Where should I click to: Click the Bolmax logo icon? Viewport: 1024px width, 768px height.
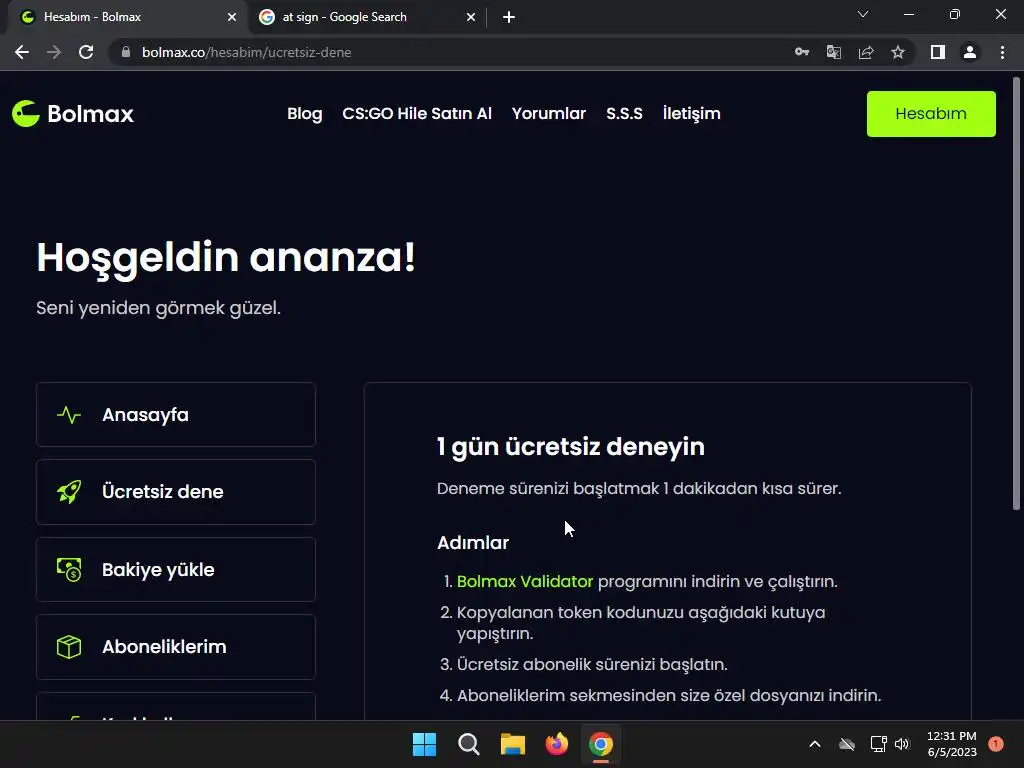[26, 114]
